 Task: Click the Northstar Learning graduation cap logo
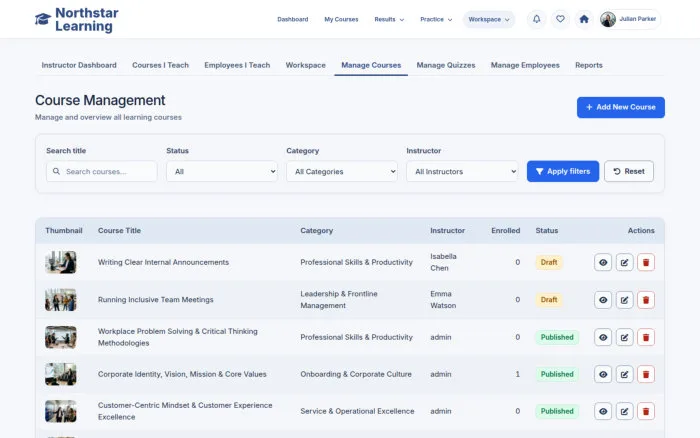point(43,19)
